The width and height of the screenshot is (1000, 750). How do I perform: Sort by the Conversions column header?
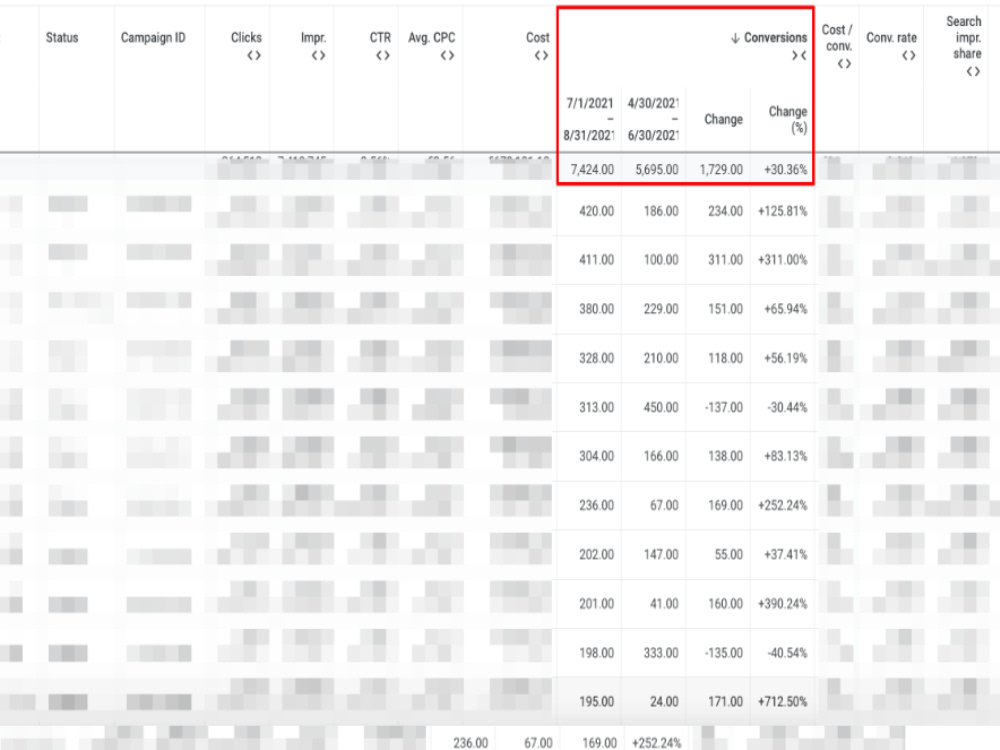(776, 38)
